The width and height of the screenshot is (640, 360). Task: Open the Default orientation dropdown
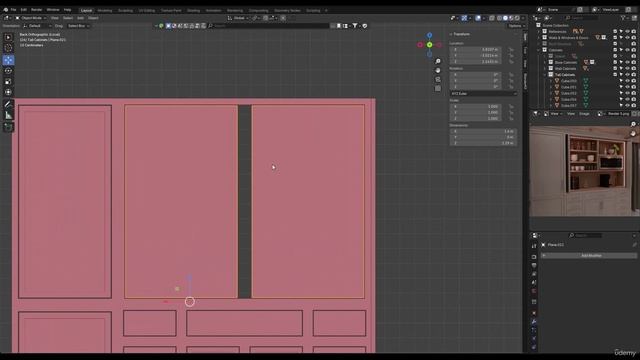point(37,26)
